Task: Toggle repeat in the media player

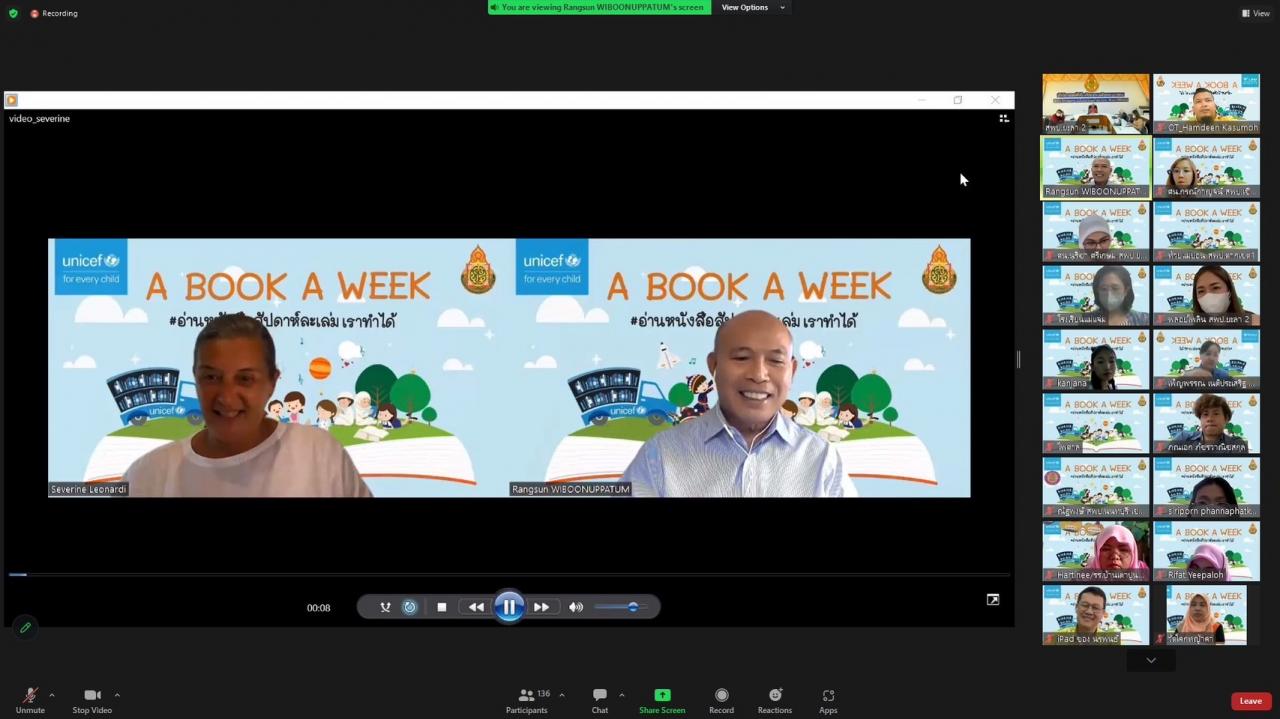Action: [409, 607]
